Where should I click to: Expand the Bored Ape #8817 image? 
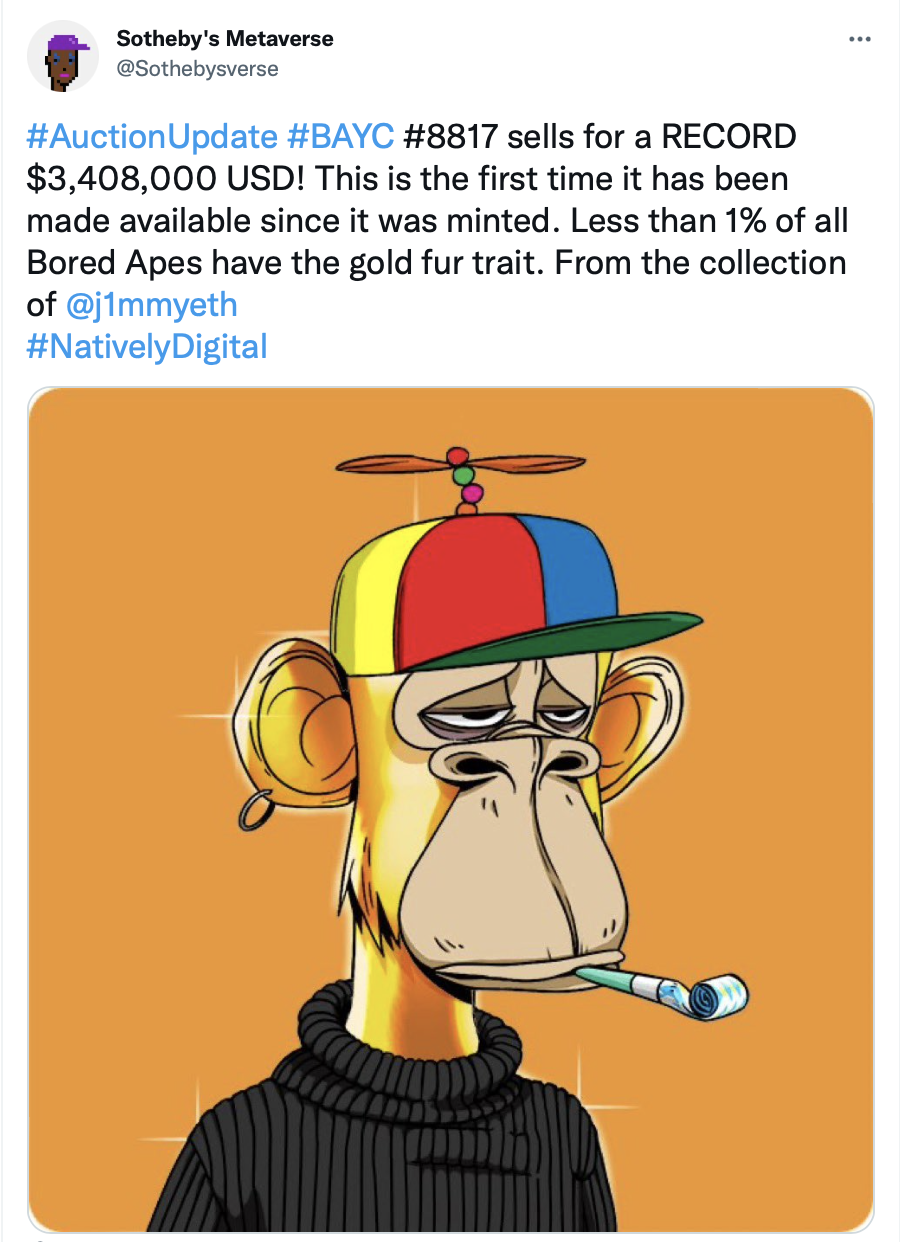pyautogui.click(x=451, y=810)
